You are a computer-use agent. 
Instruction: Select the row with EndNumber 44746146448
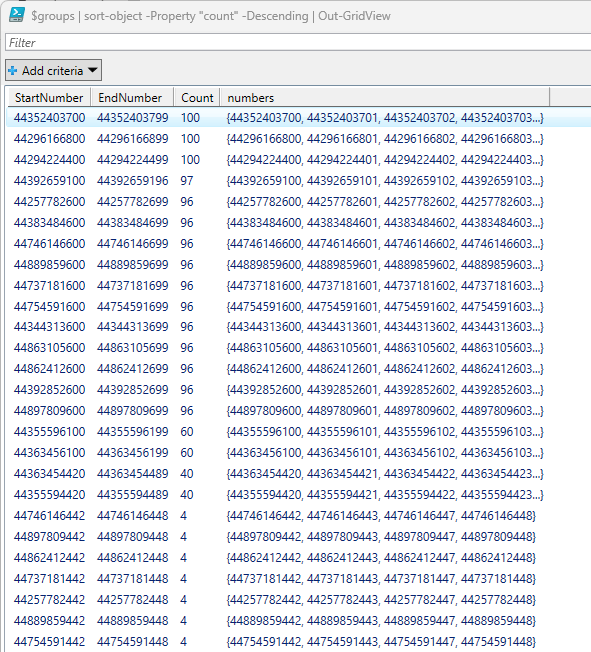(x=299, y=516)
